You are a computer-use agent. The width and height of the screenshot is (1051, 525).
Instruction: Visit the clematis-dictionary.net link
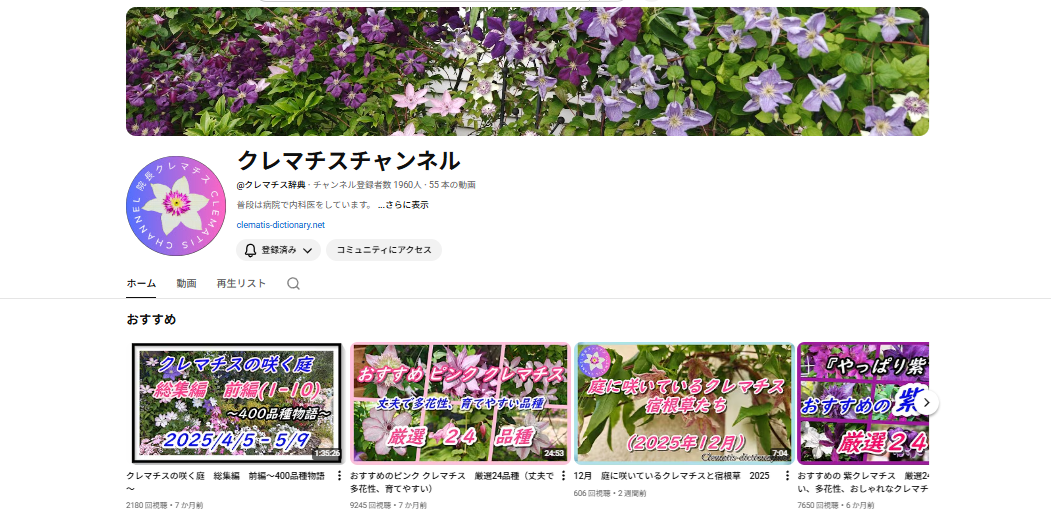pyautogui.click(x=280, y=225)
